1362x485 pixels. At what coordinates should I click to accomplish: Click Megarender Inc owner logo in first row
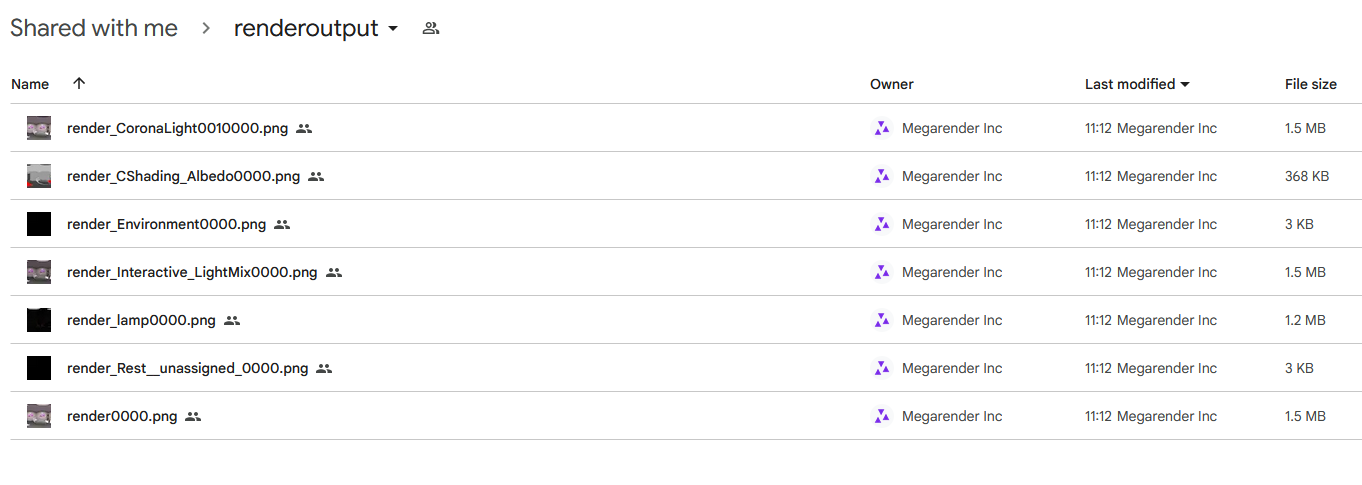(881, 128)
